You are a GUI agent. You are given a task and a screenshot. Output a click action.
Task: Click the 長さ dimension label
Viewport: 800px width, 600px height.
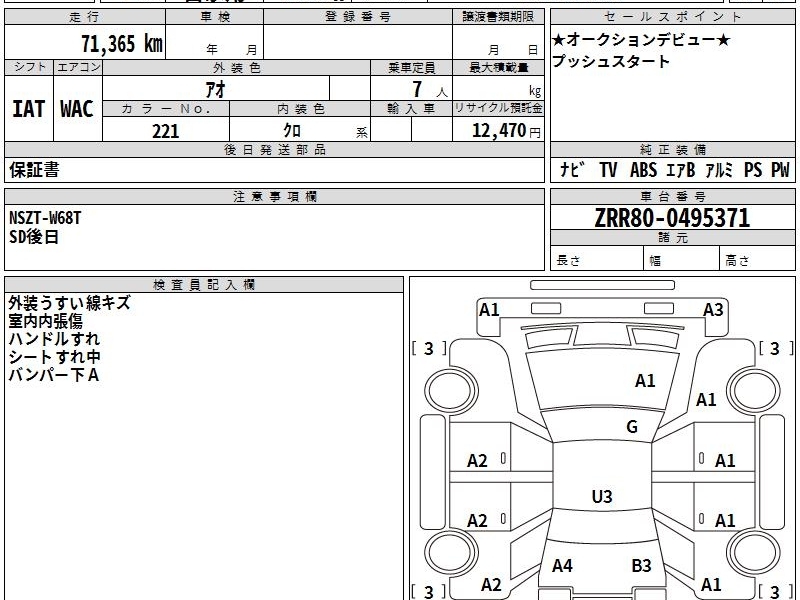pos(568,261)
